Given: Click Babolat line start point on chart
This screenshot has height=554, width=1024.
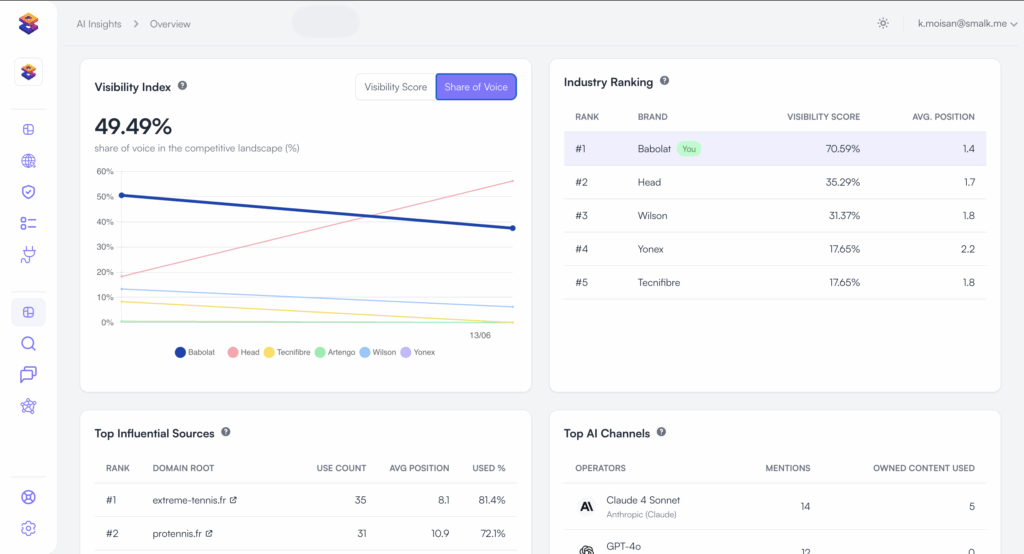Looking at the screenshot, I should point(121,195).
